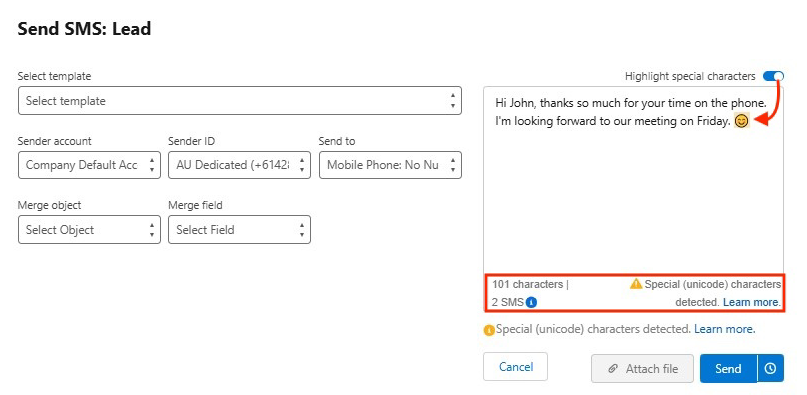This screenshot has width=807, height=395.
Task: Click the Attach file button
Action: [x=642, y=368]
